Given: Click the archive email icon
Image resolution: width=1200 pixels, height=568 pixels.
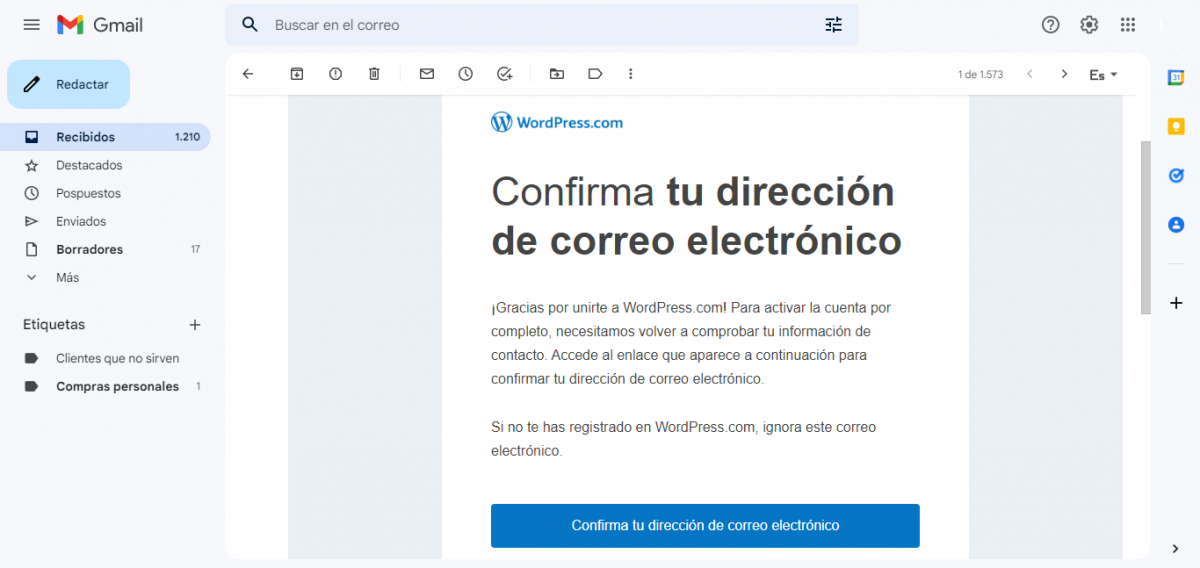Looking at the screenshot, I should (x=296, y=74).
